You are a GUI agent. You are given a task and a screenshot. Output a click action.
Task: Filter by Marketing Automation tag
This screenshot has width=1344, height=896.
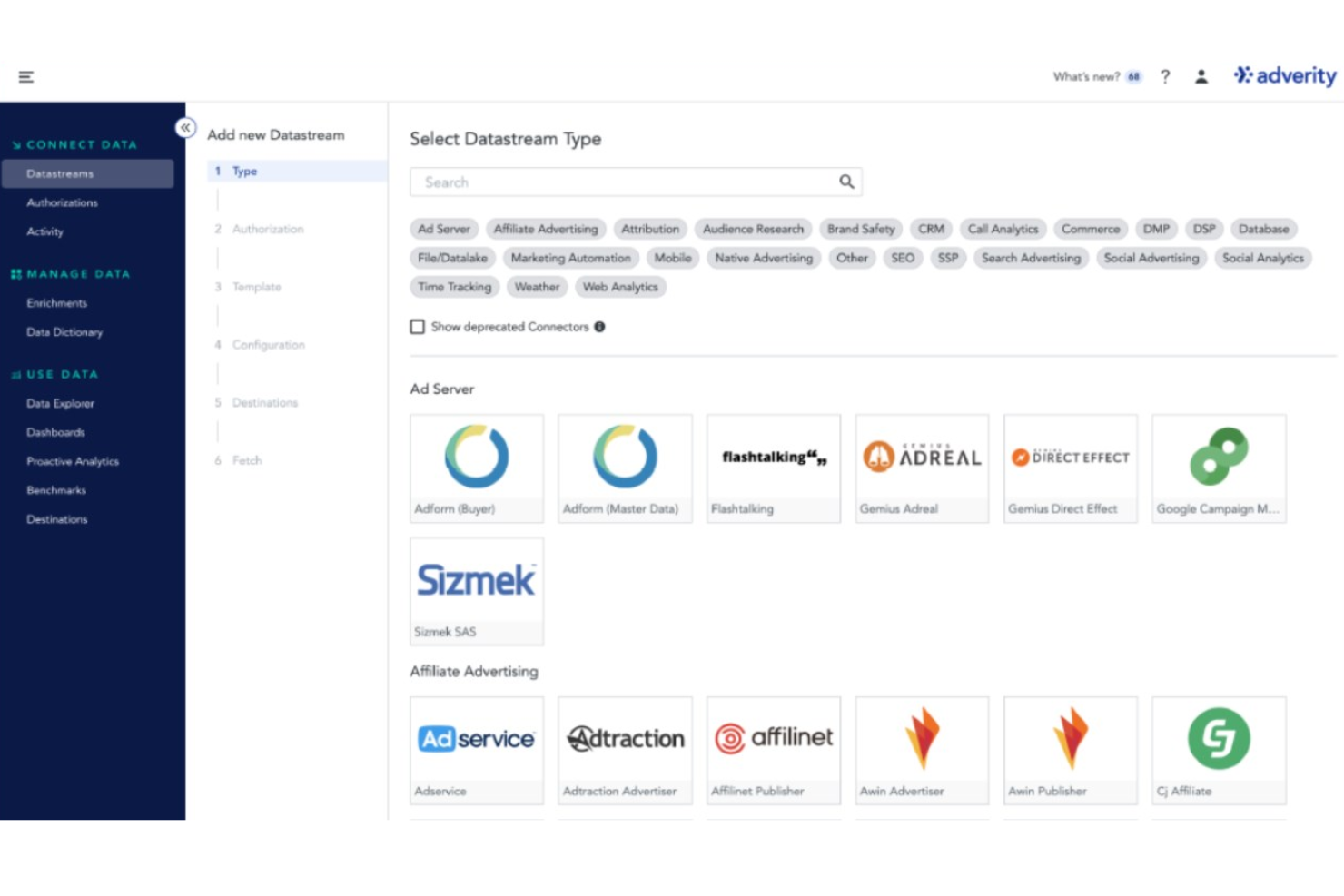pyautogui.click(x=570, y=258)
